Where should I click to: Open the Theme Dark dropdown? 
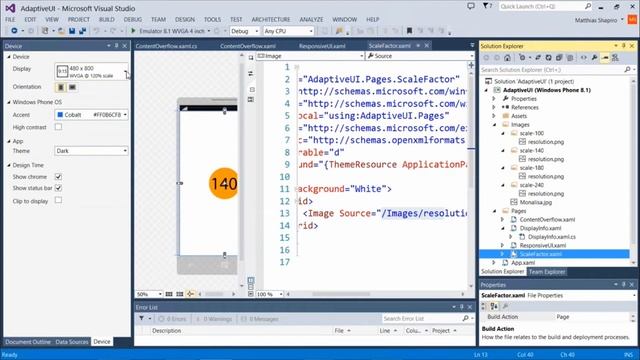(91, 151)
